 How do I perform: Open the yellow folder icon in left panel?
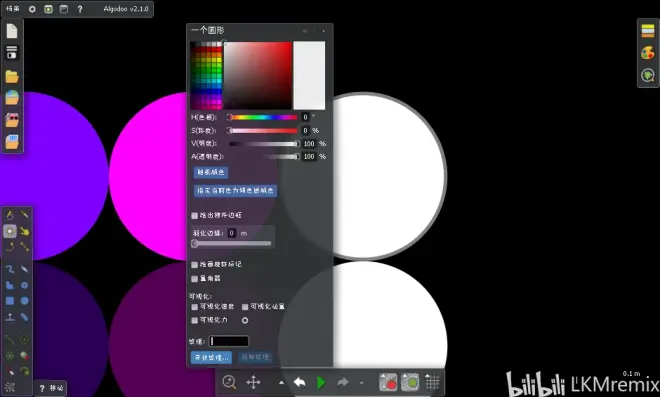[x=12, y=77]
